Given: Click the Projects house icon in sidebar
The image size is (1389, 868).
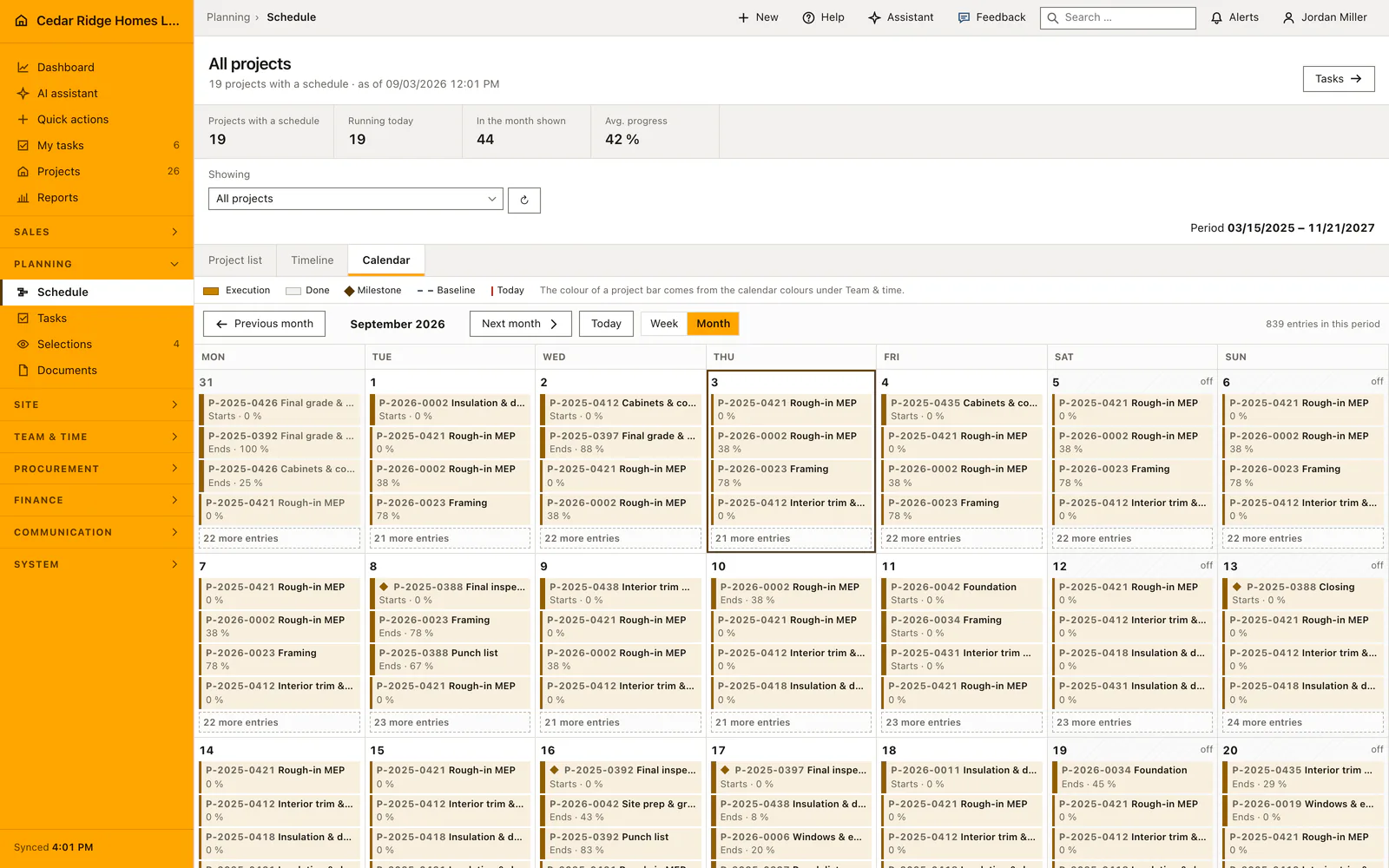Looking at the screenshot, I should pyautogui.click(x=23, y=172).
